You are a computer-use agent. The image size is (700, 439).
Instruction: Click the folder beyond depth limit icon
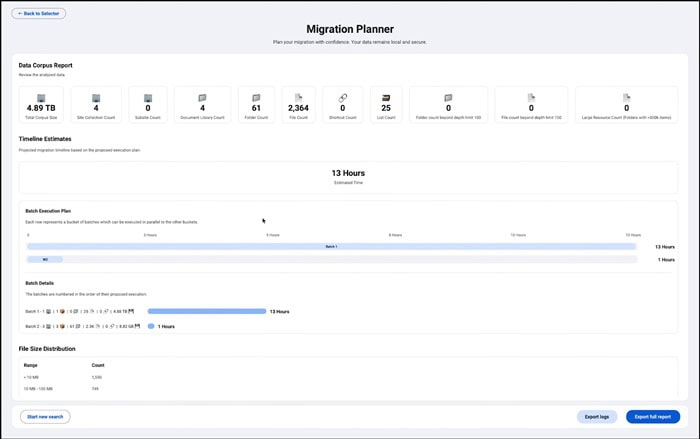pos(448,98)
